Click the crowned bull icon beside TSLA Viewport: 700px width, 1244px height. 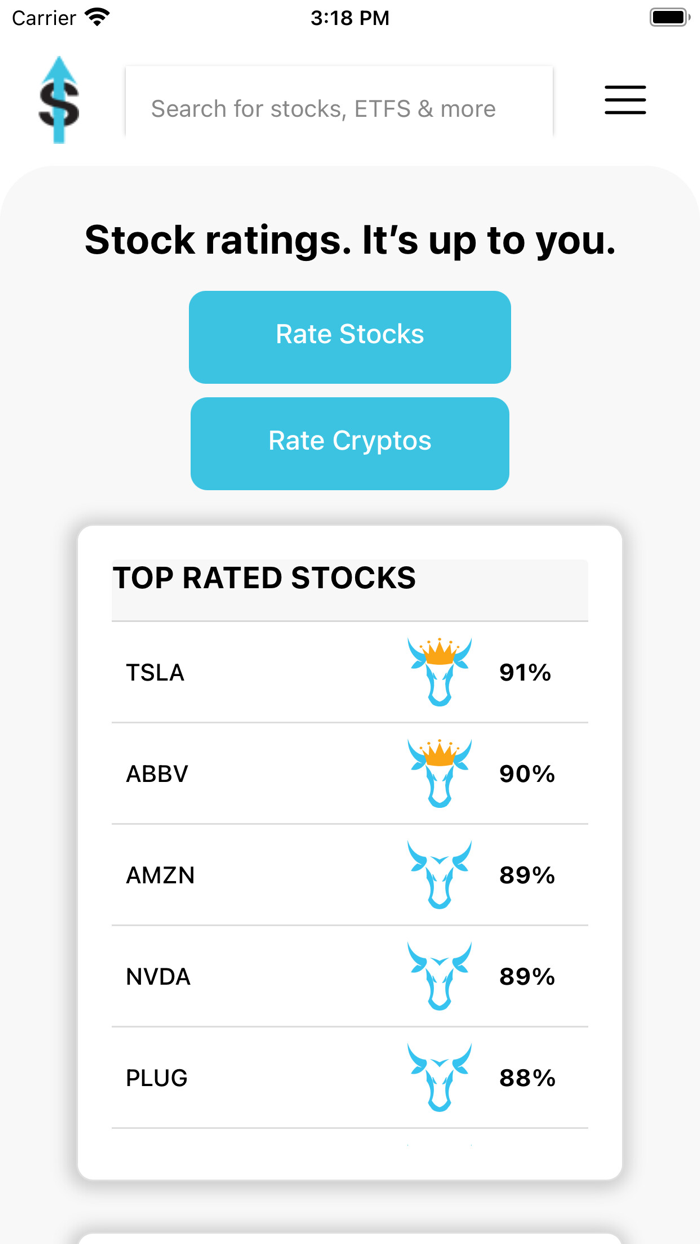(x=439, y=672)
